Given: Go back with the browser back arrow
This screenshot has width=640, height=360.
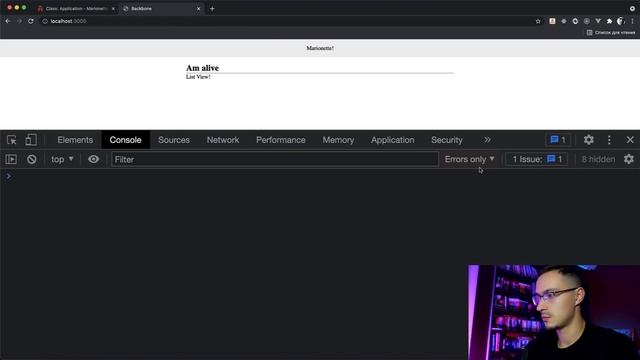Looking at the screenshot, I should (8, 21).
